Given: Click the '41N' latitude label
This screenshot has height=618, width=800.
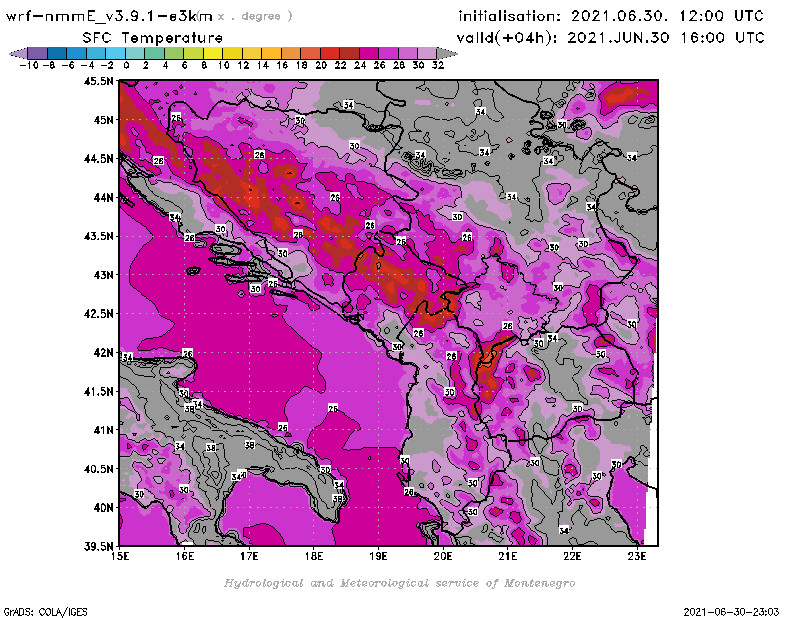Looking at the screenshot, I should point(103,430).
